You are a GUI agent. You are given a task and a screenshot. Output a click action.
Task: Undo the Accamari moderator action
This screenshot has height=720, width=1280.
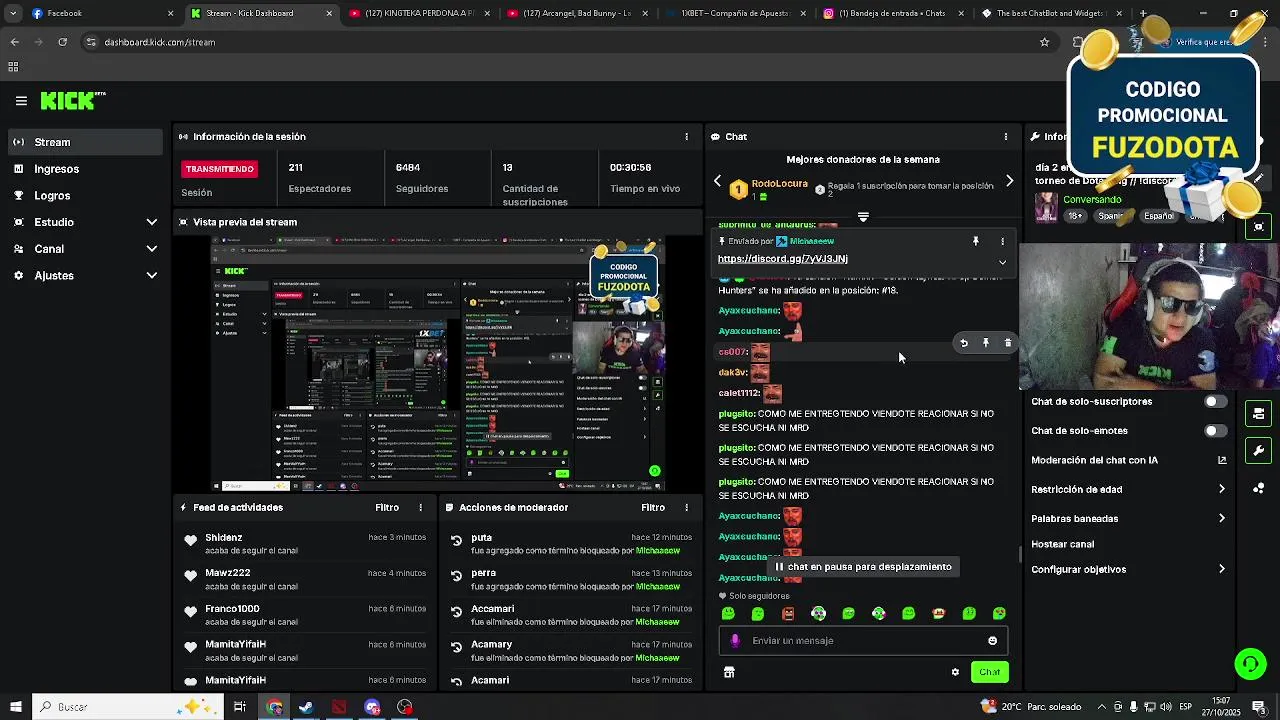(456, 611)
